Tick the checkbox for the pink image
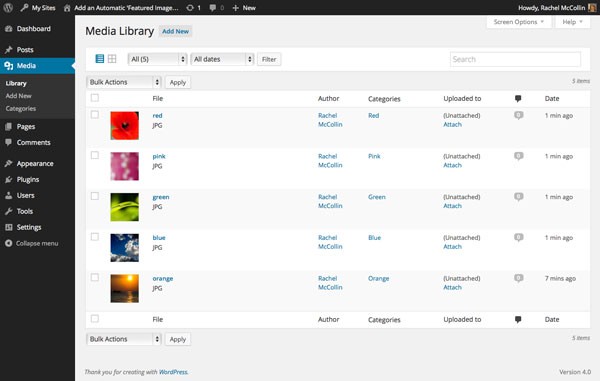The width and height of the screenshot is (600, 381). click(95, 155)
